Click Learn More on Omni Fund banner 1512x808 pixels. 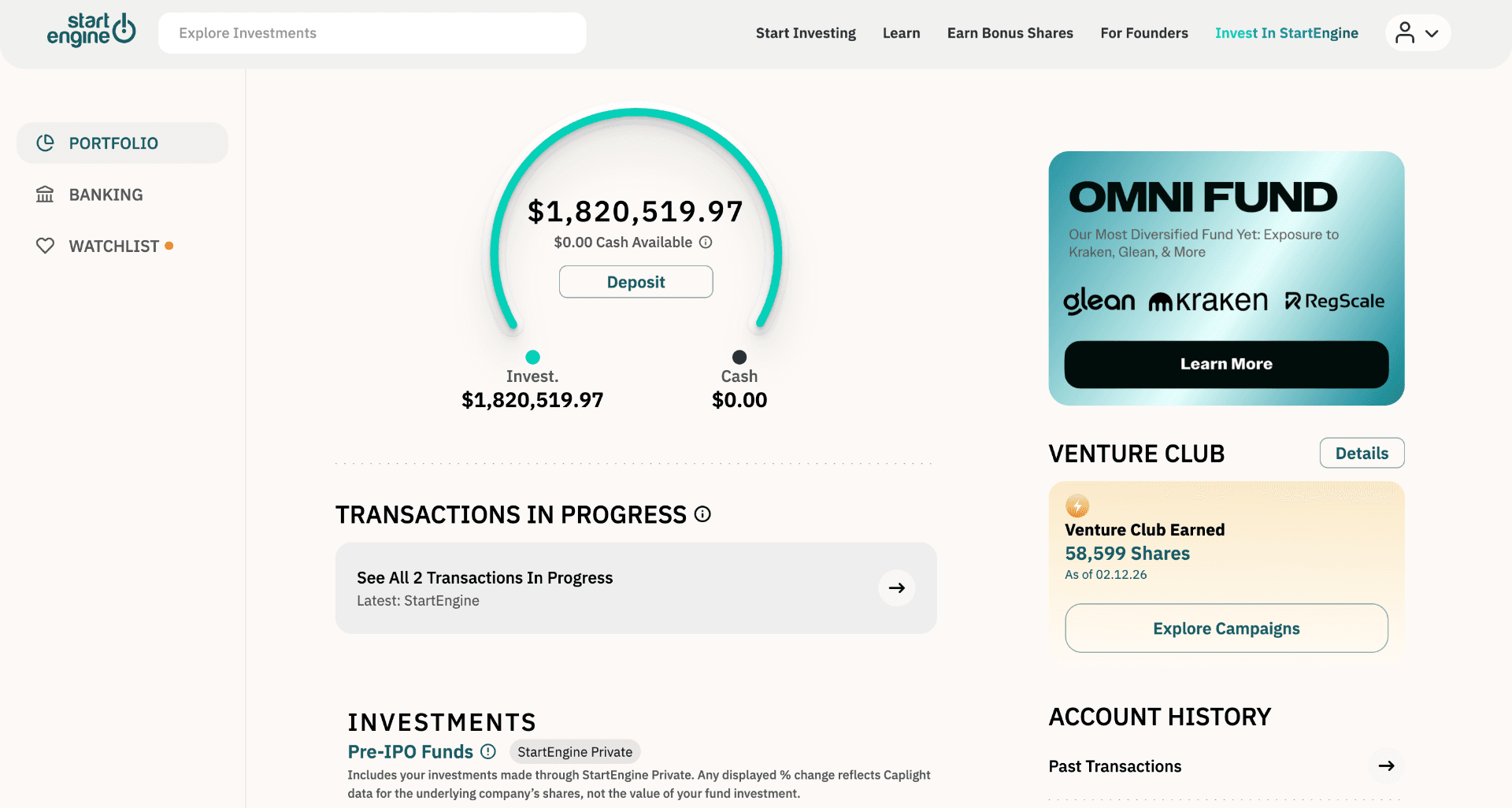pos(1225,364)
